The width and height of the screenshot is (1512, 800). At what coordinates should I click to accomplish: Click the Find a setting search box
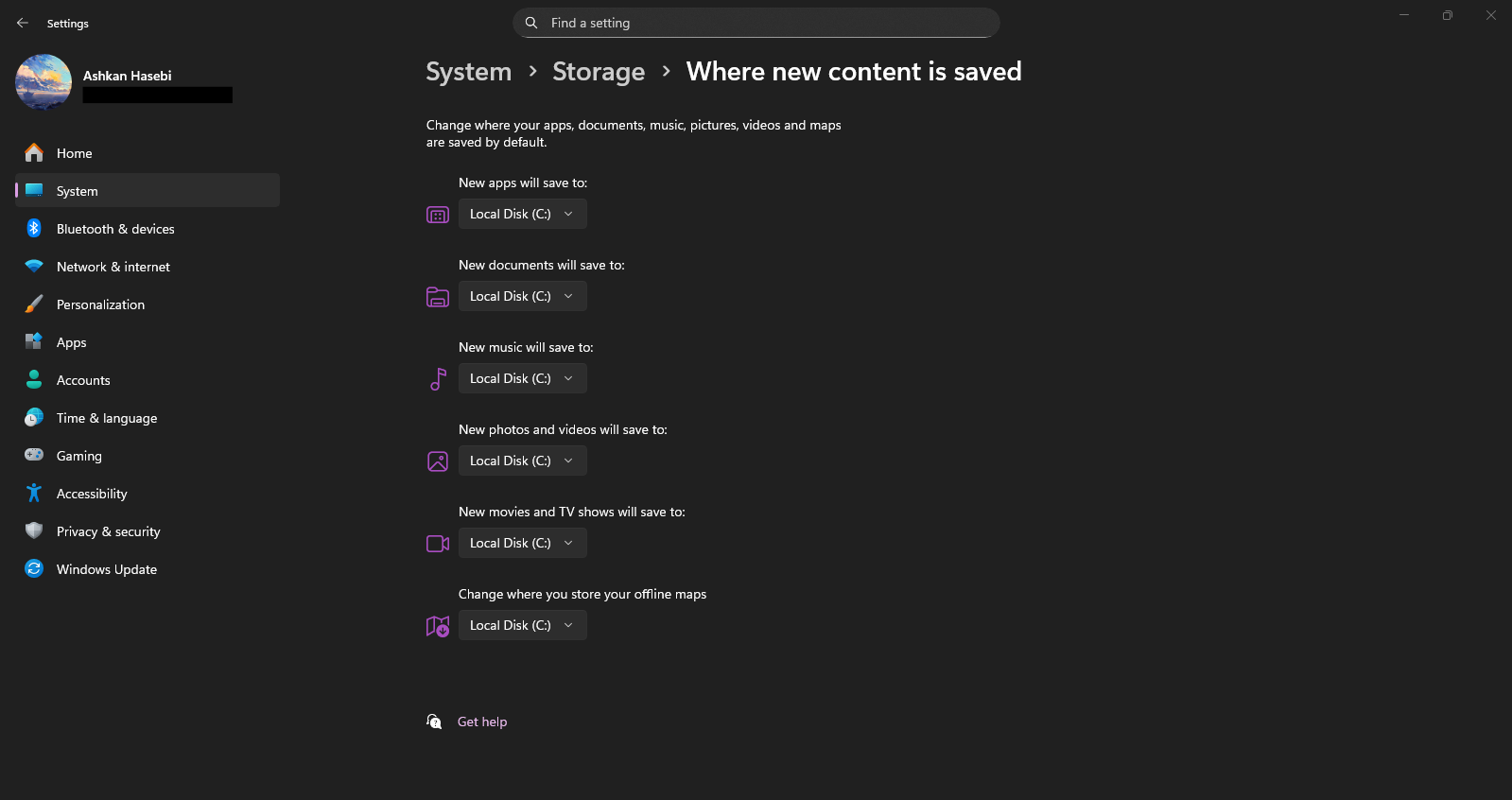(756, 23)
